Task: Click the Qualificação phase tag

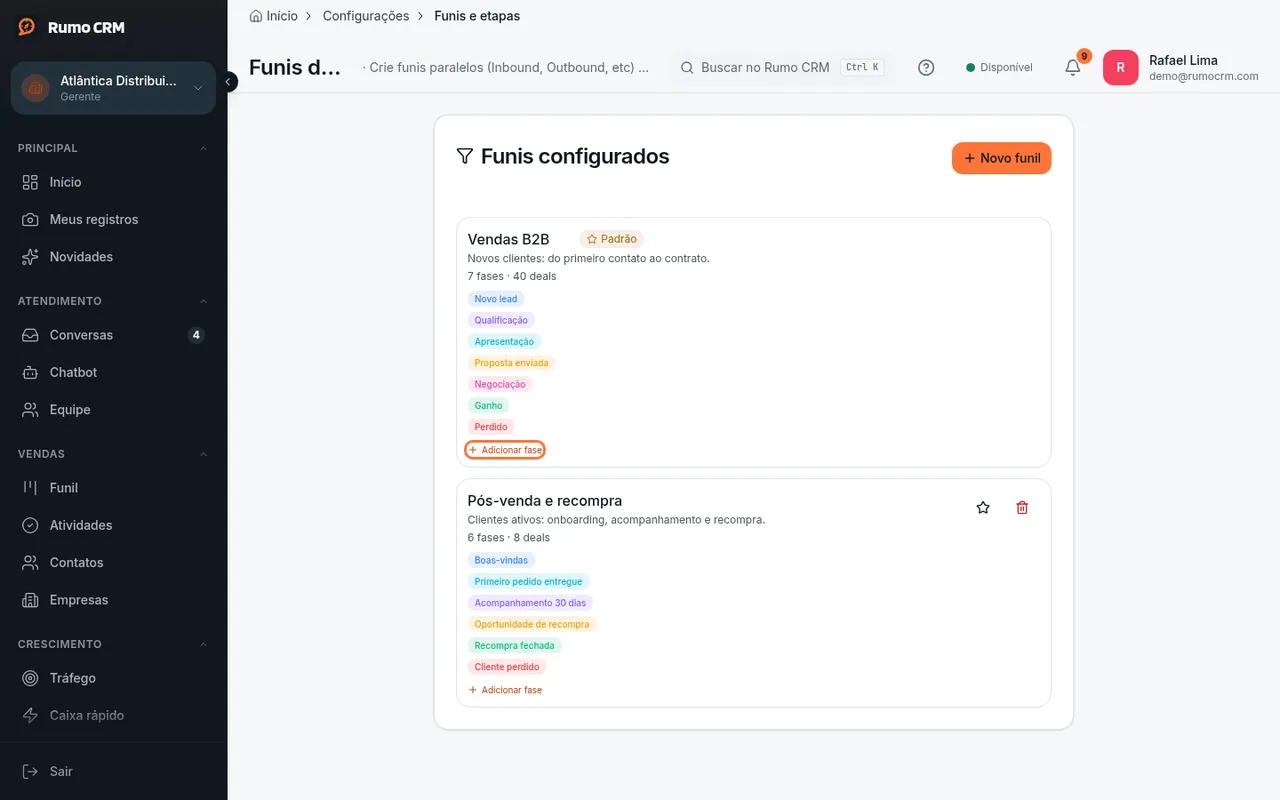Action: (501, 320)
